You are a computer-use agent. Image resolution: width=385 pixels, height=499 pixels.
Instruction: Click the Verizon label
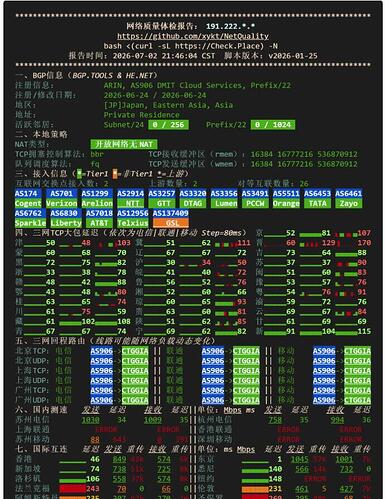click(61, 203)
